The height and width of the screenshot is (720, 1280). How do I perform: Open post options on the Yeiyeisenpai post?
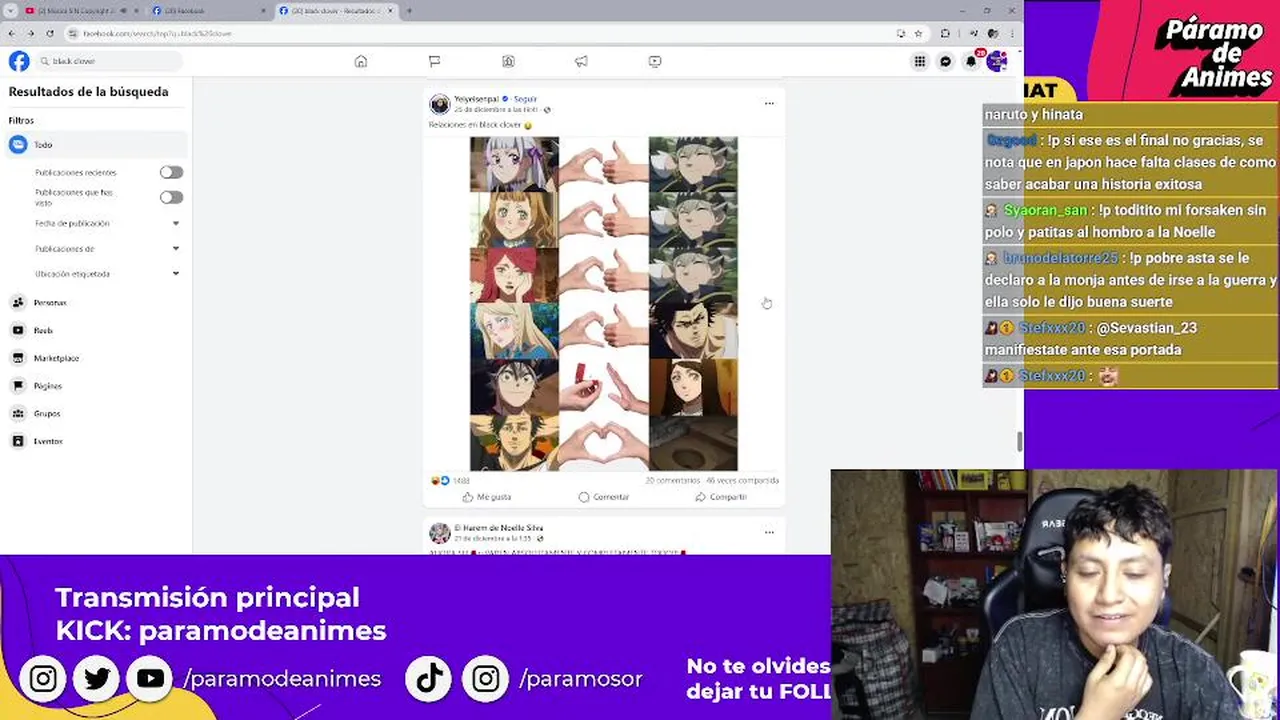[769, 103]
